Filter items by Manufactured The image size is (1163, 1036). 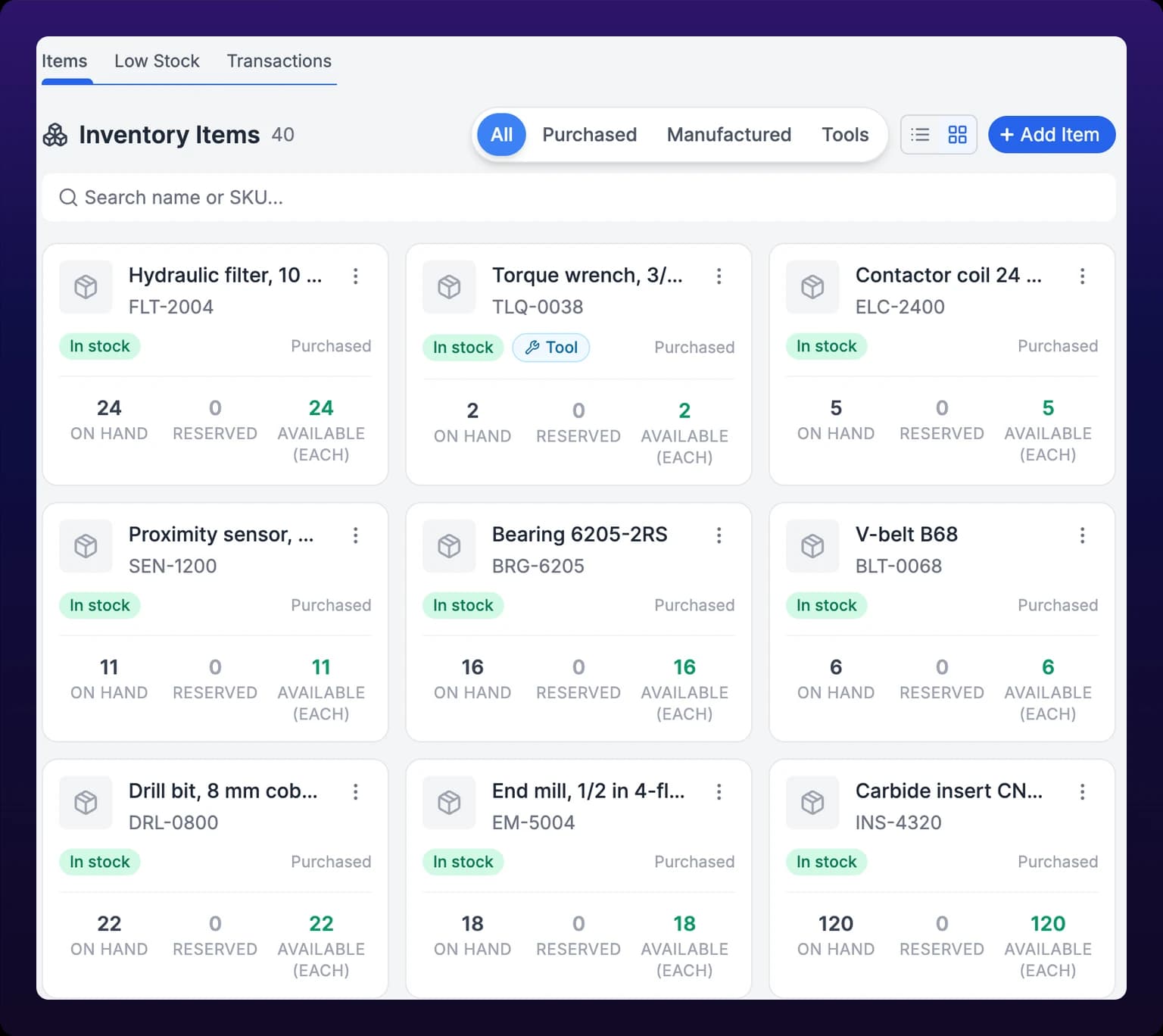pos(728,135)
